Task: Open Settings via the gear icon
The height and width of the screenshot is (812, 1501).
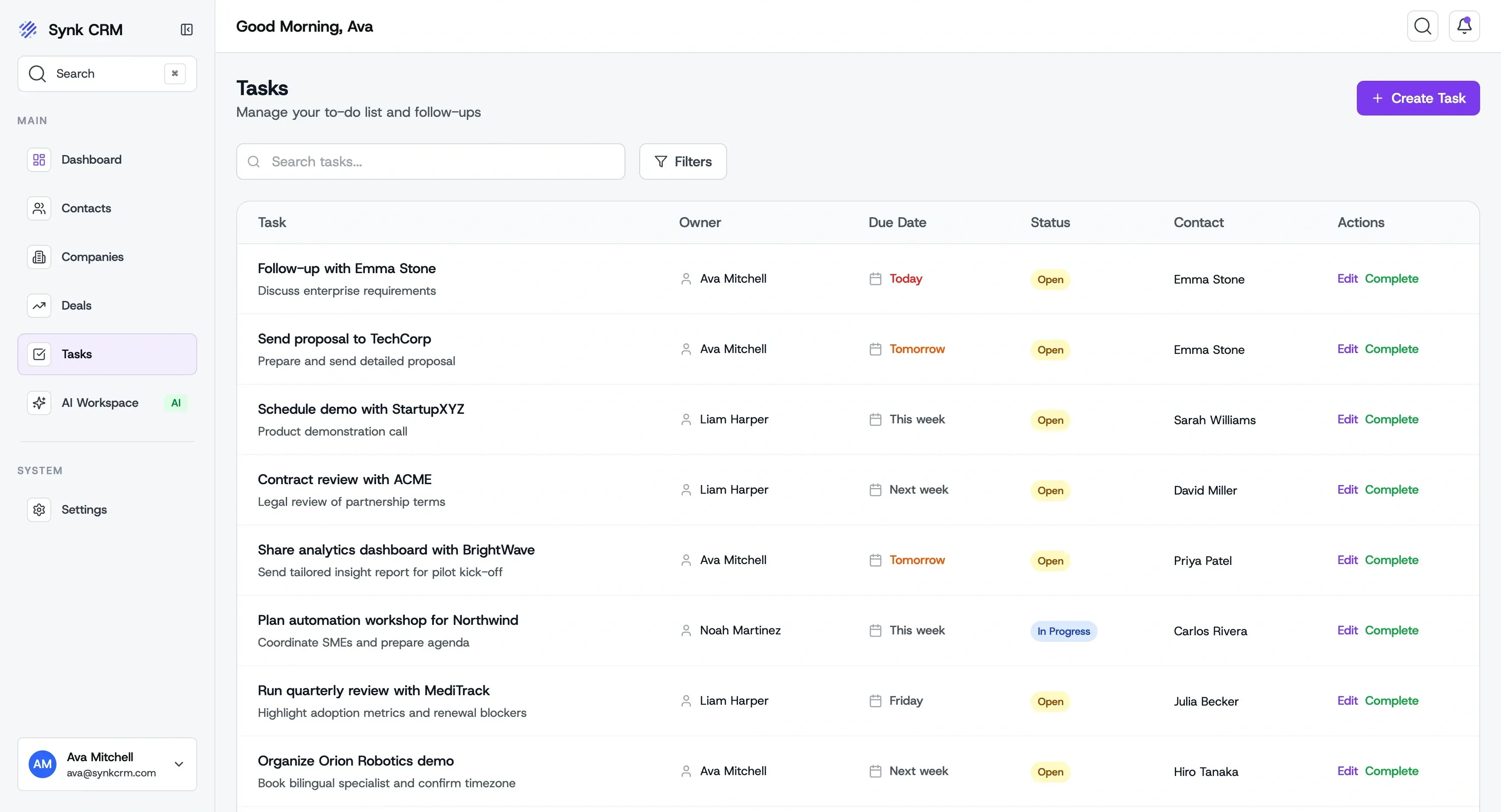Action: pos(39,510)
